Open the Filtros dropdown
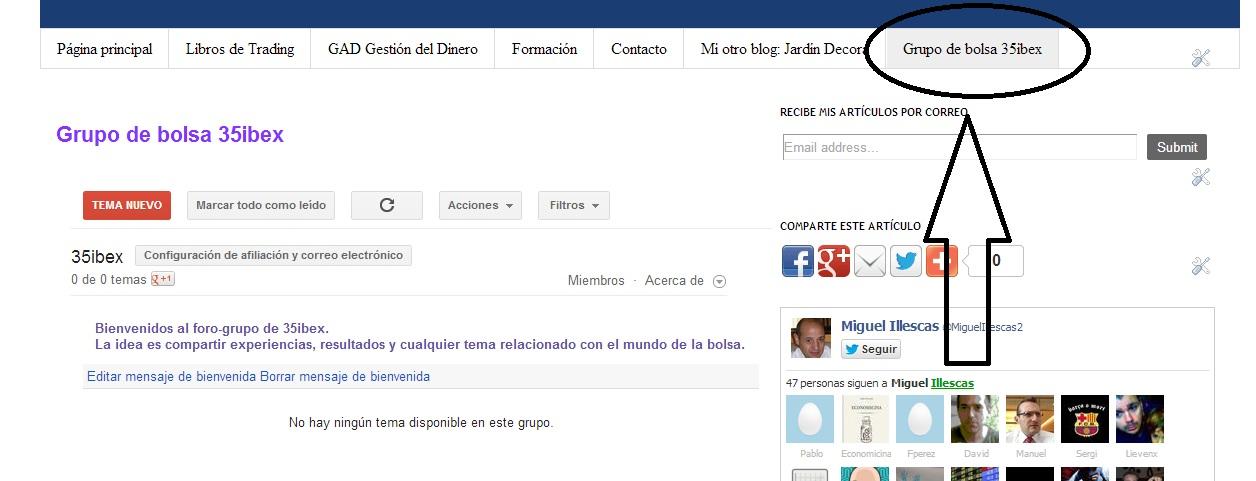1256x481 pixels. click(574, 205)
